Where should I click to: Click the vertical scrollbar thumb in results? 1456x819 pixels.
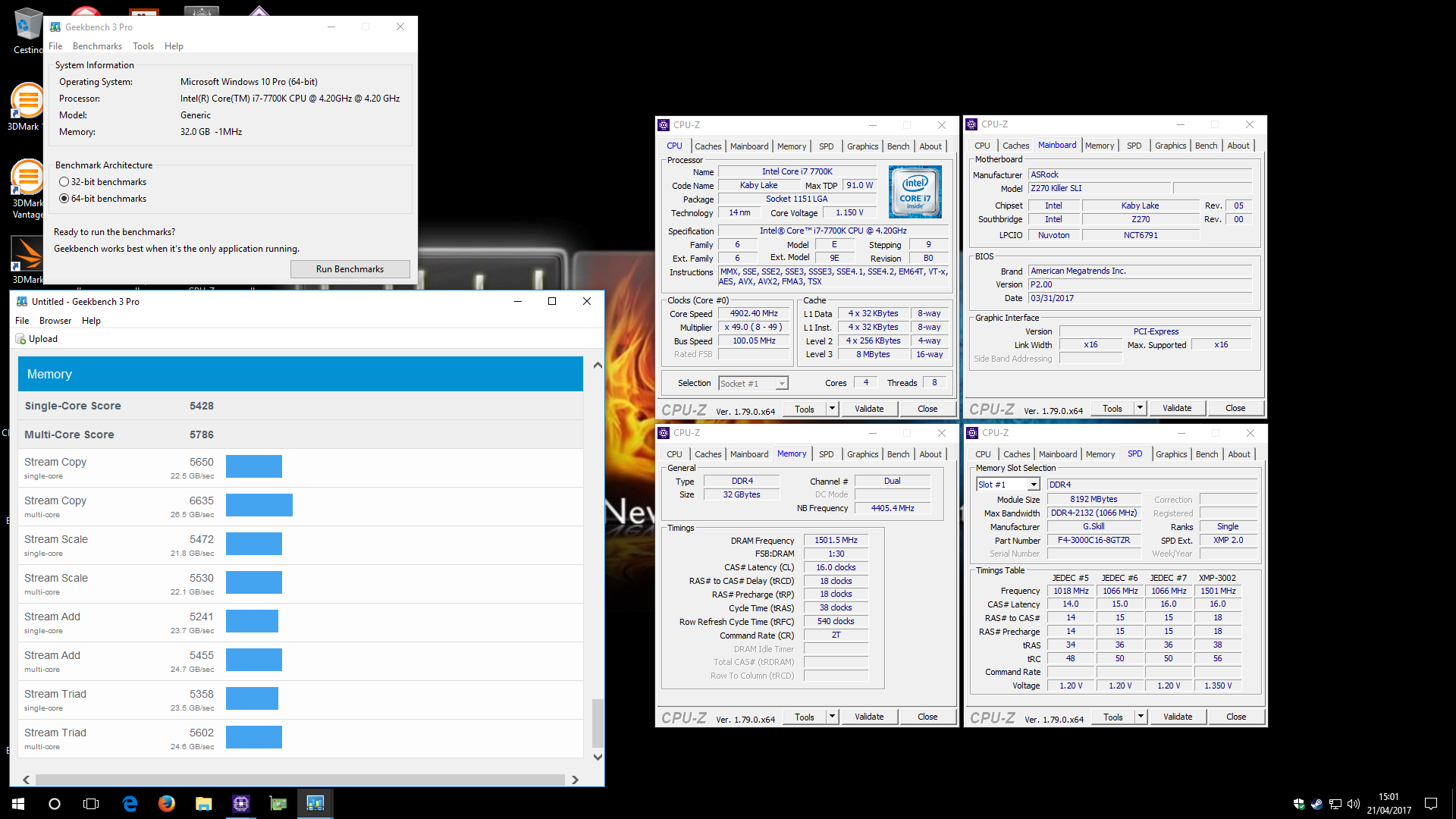click(598, 723)
